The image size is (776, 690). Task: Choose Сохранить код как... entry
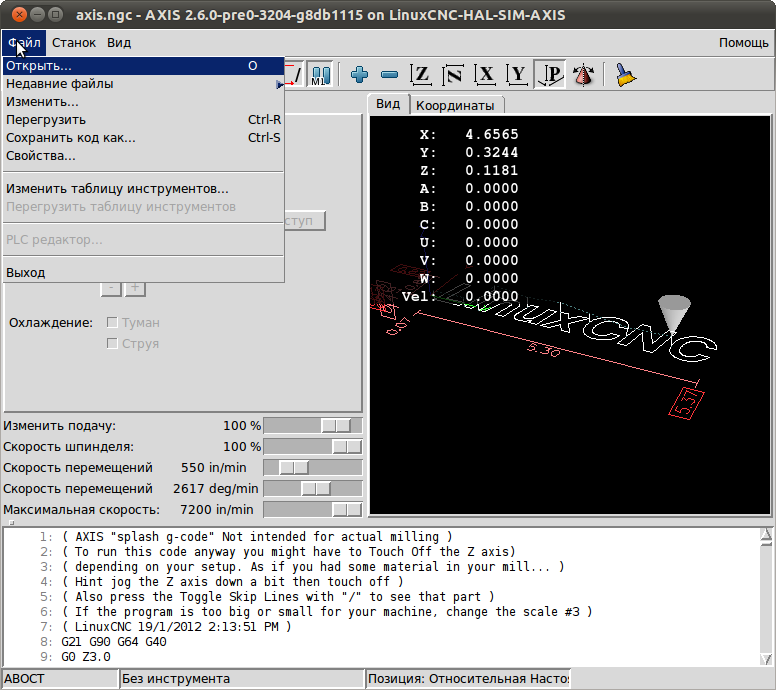(x=144, y=138)
